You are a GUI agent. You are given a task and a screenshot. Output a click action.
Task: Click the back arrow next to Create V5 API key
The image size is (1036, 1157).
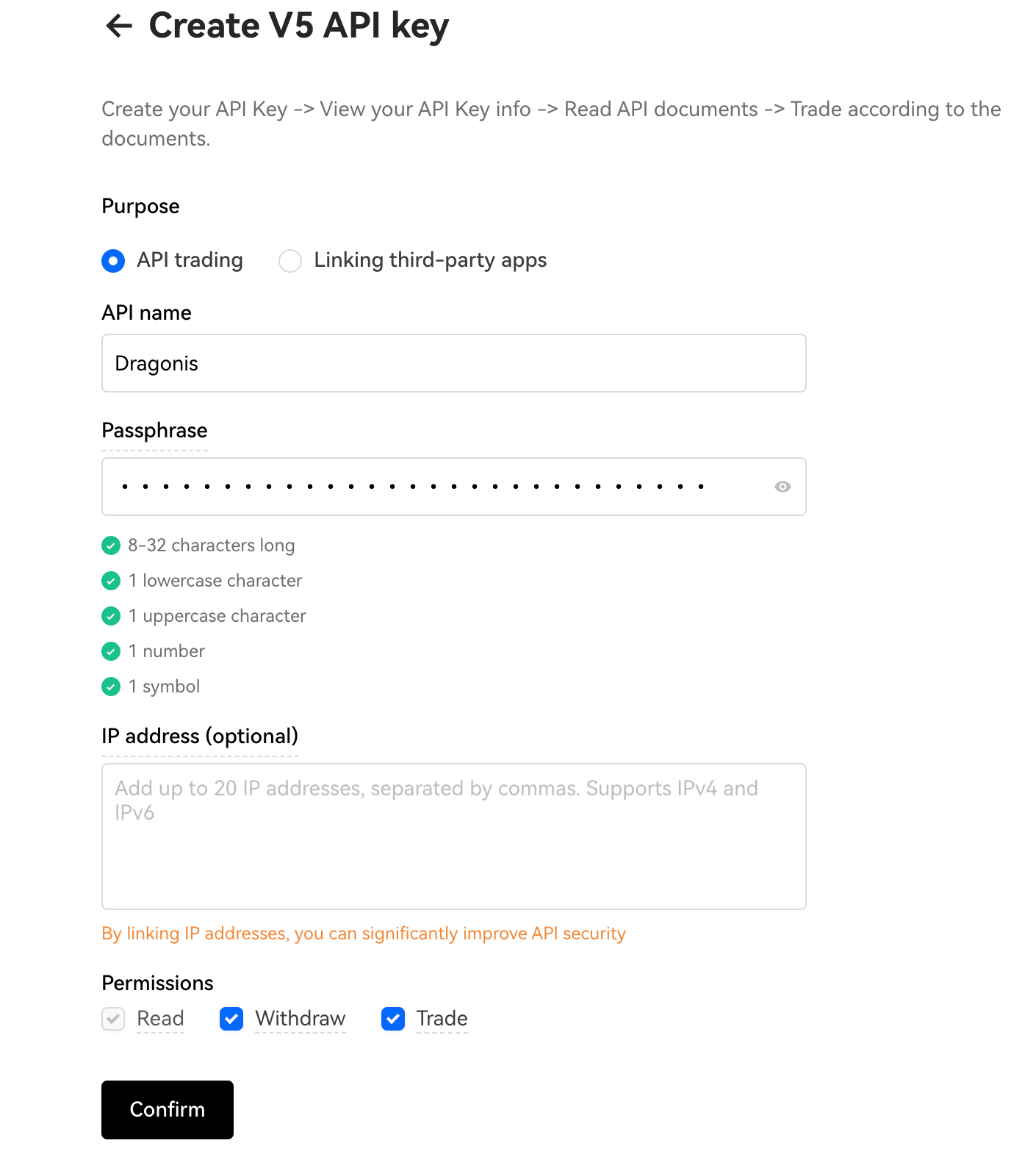[119, 26]
